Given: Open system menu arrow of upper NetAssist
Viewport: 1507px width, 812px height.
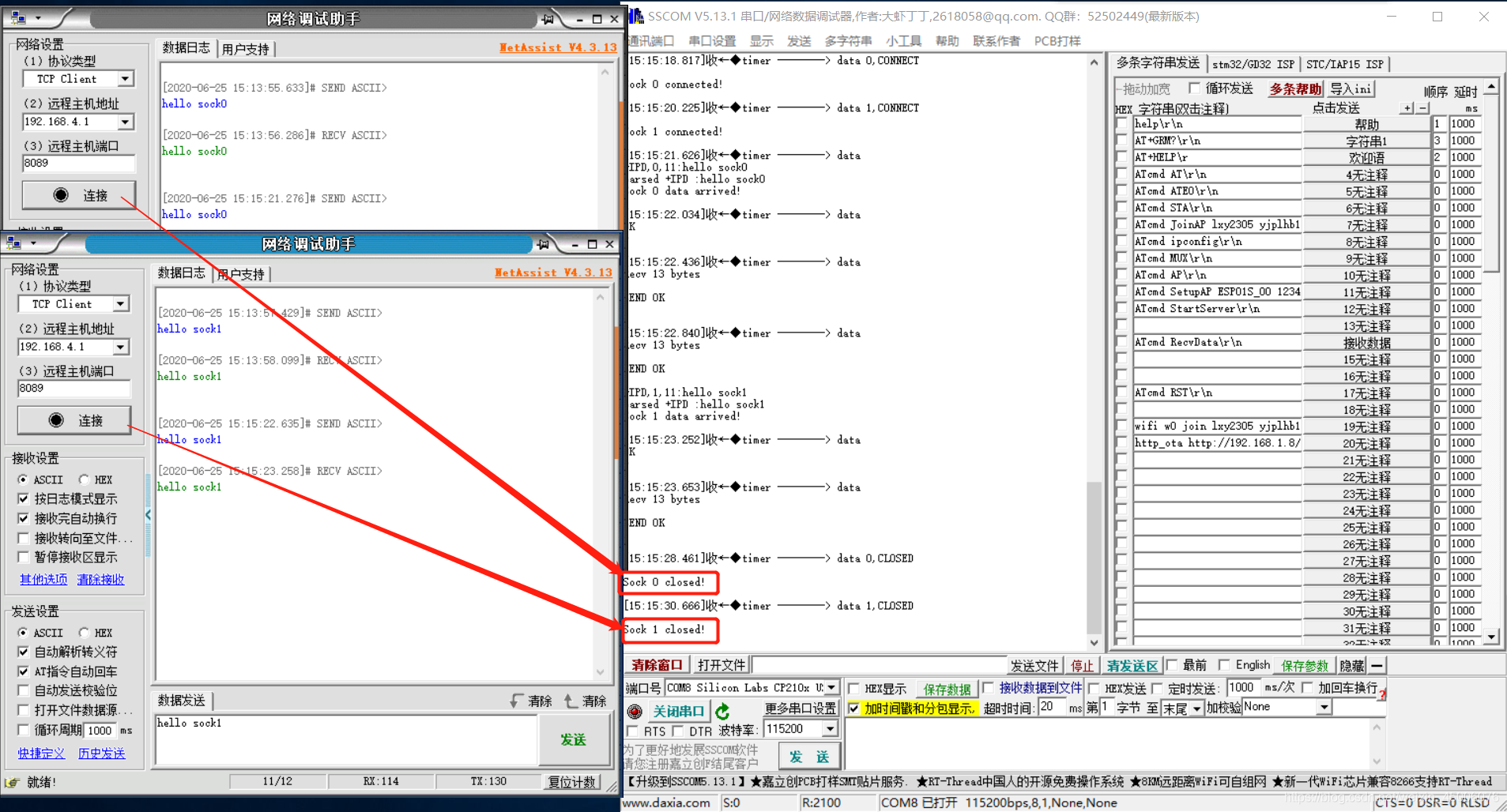Looking at the screenshot, I should 37,17.
